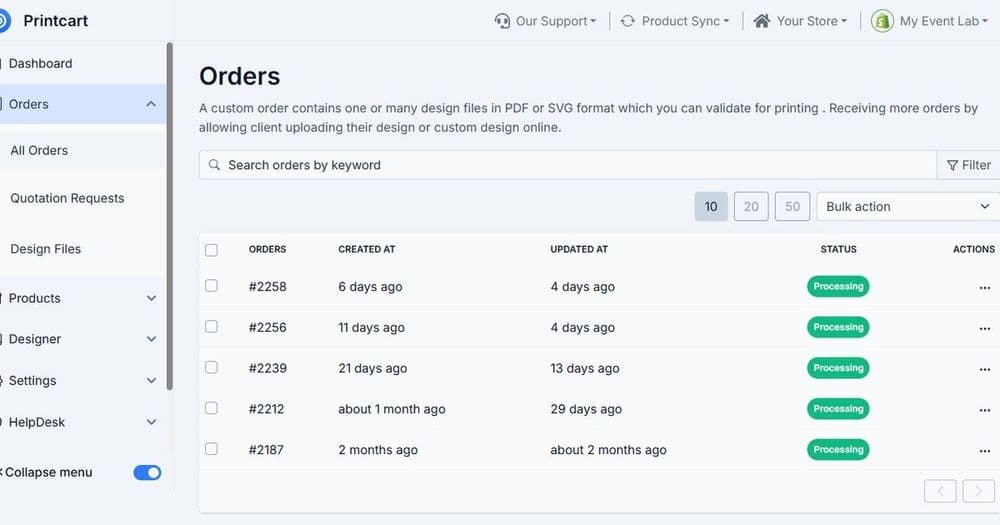
Task: Click the sidebar vertical scrollbar
Action: [x=170, y=216]
